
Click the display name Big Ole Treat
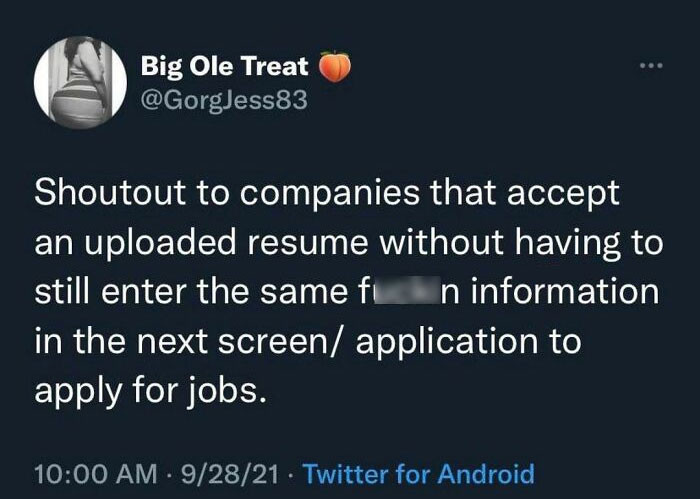click(x=225, y=66)
